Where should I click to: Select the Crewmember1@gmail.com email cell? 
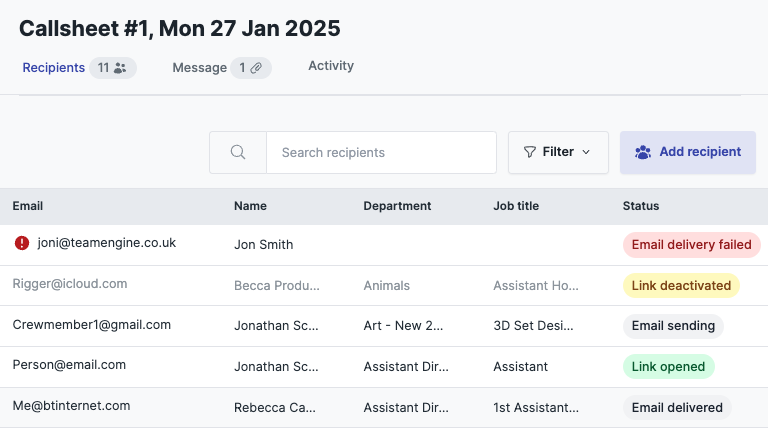click(x=92, y=325)
